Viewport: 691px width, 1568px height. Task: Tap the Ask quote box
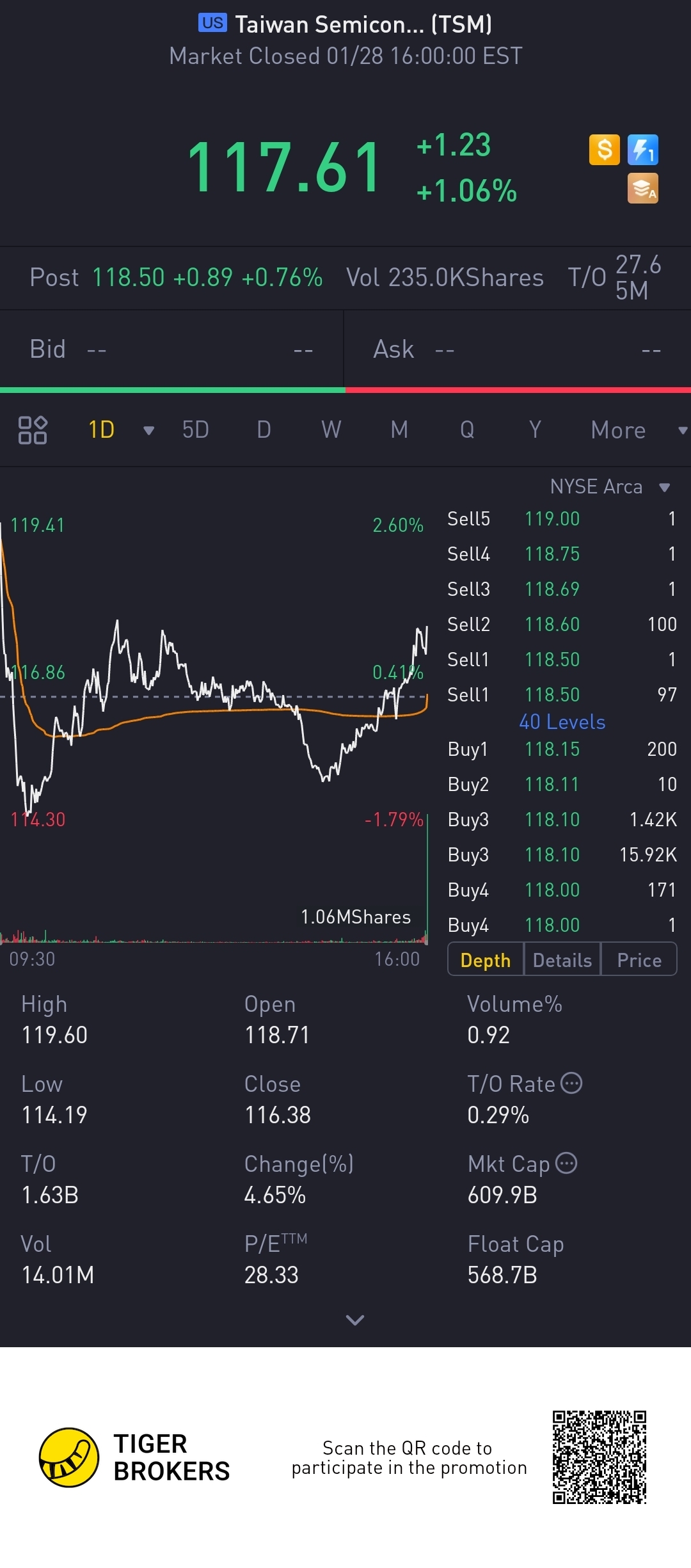518,349
